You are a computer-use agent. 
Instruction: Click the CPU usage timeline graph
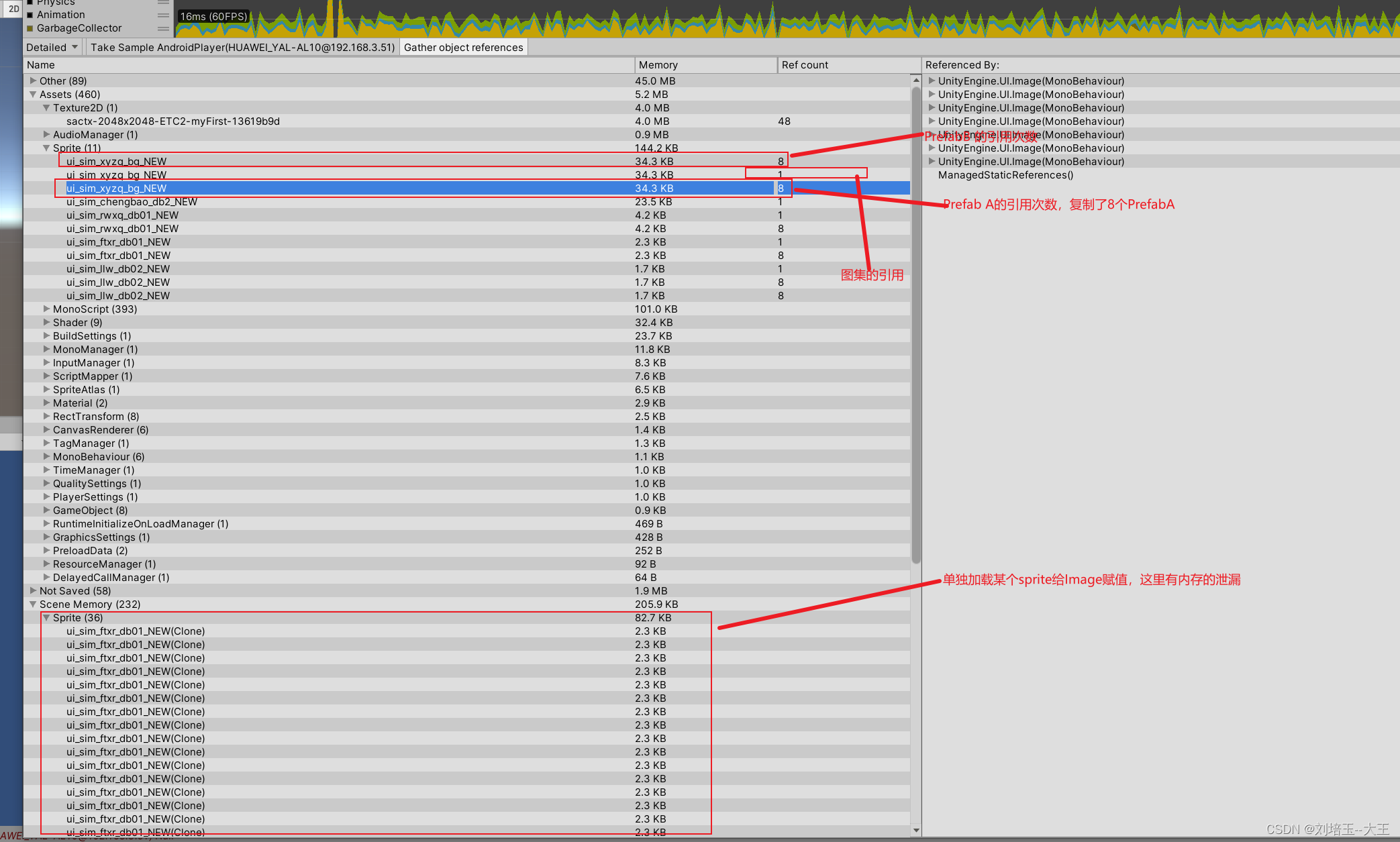pyautogui.click(x=787, y=19)
